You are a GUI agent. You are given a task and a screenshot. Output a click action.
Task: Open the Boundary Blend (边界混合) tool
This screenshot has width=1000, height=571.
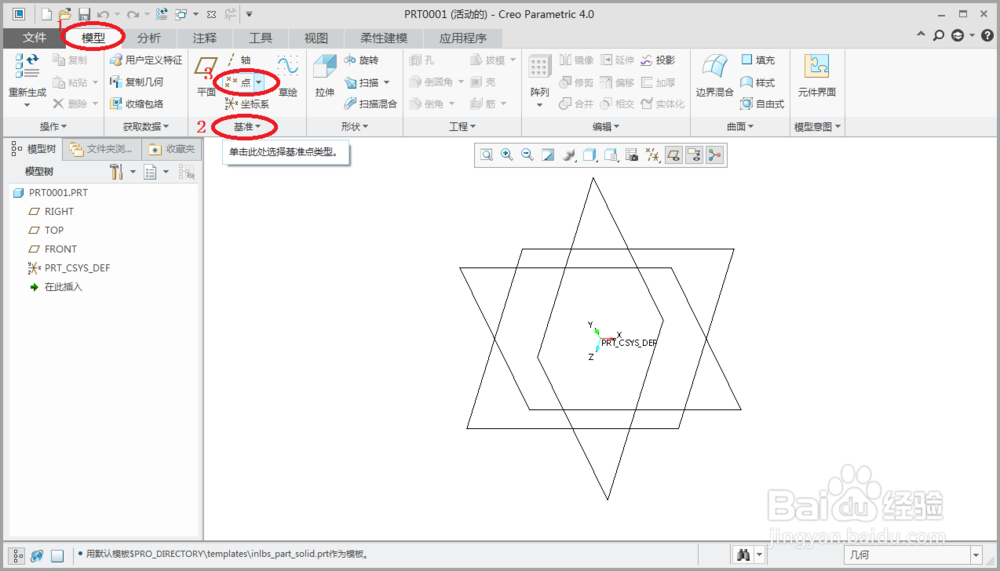[x=714, y=77]
